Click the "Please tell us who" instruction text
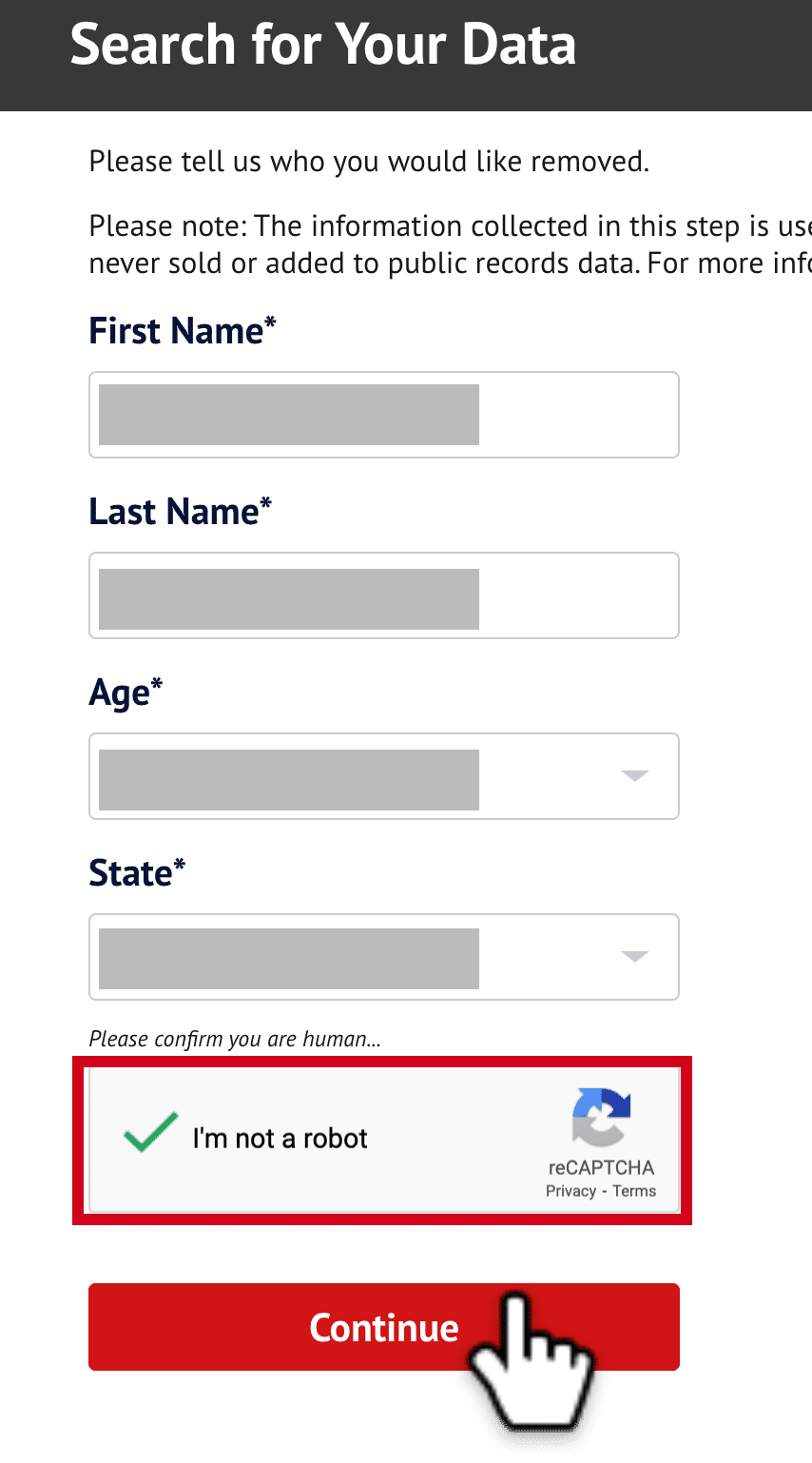This screenshot has height=1463, width=812. (369, 162)
